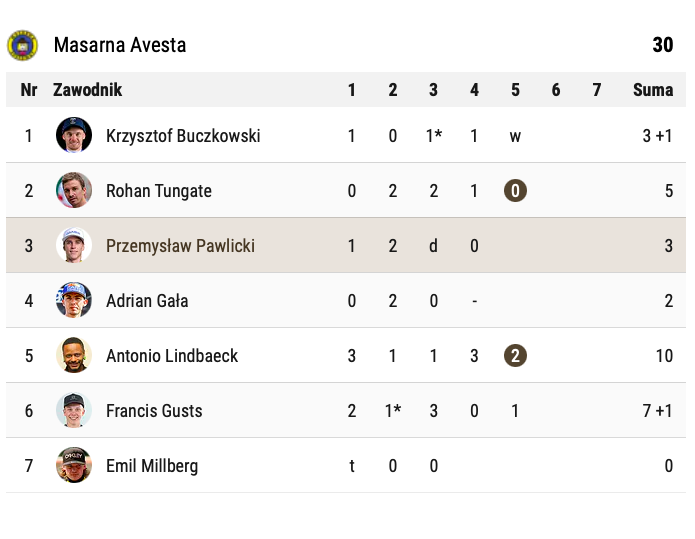Open Antonio Lindbaeck's avatar

click(x=74, y=355)
